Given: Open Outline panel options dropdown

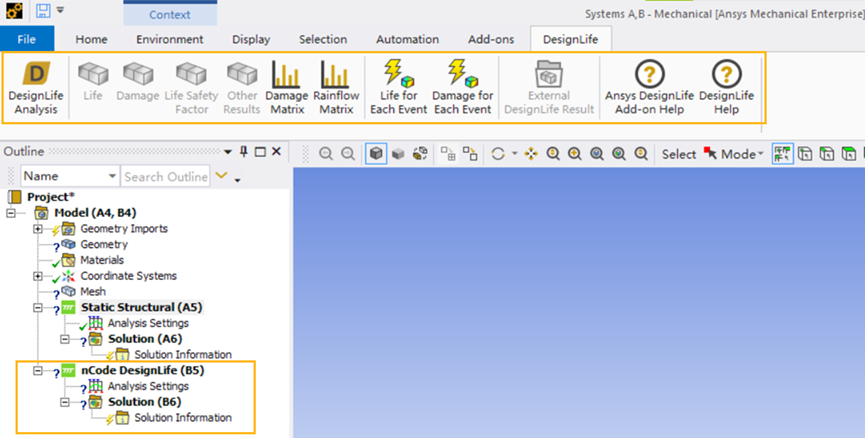Looking at the screenshot, I should (x=227, y=152).
